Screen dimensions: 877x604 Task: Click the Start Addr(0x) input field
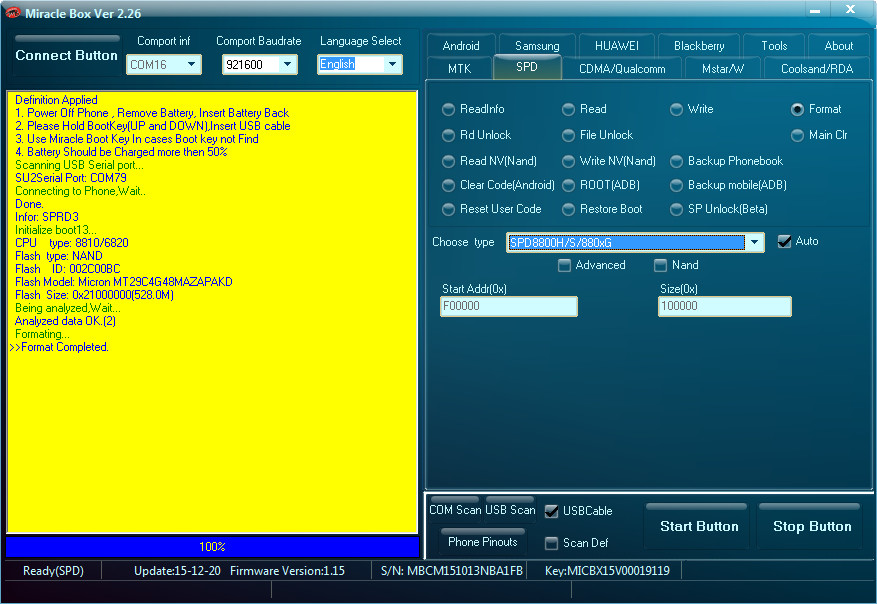(x=509, y=306)
